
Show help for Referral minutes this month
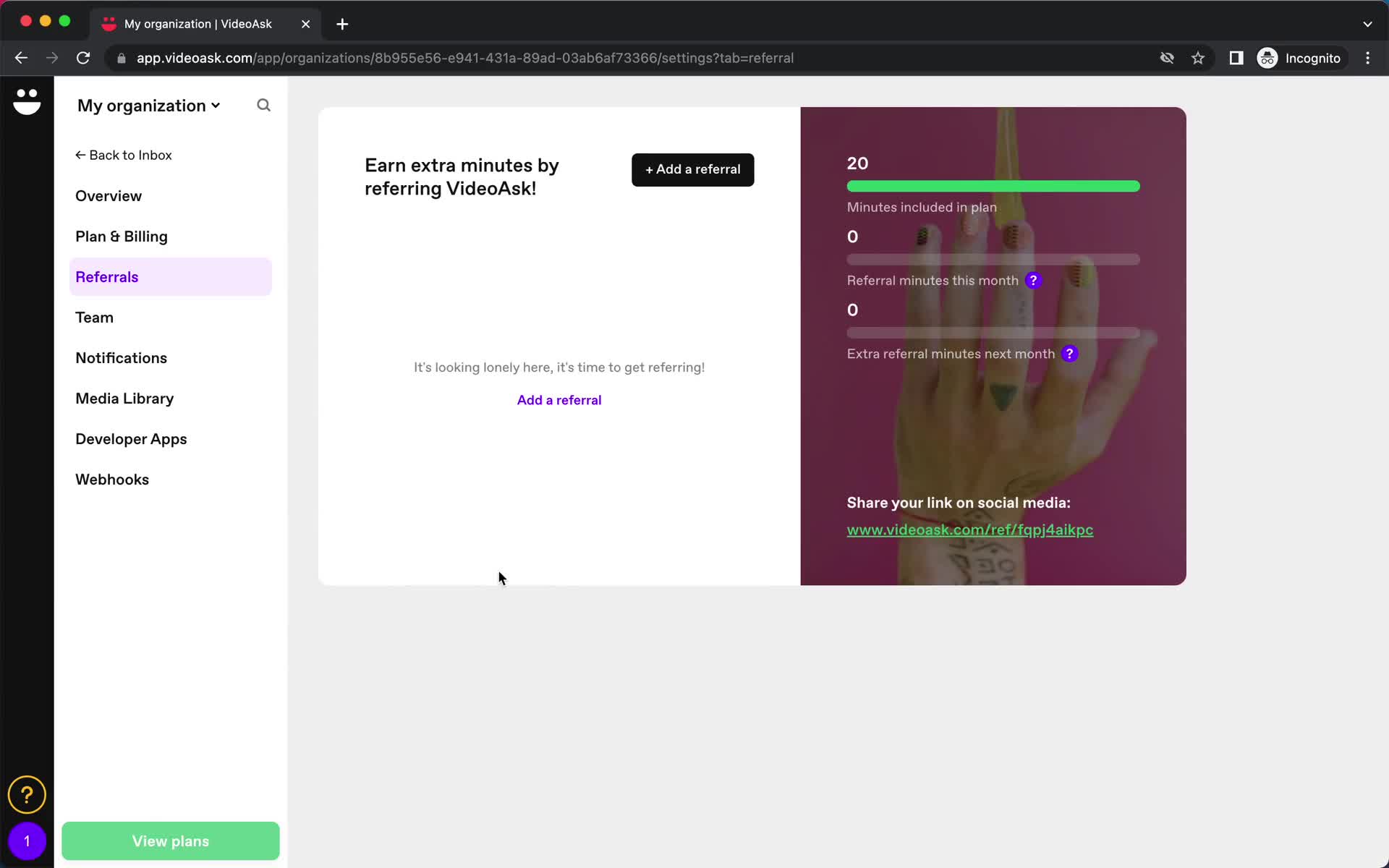coord(1033,281)
